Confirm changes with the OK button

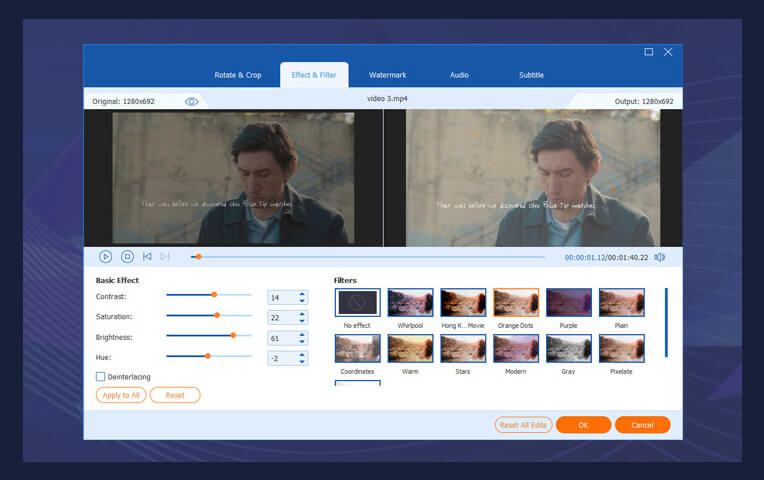[583, 425]
